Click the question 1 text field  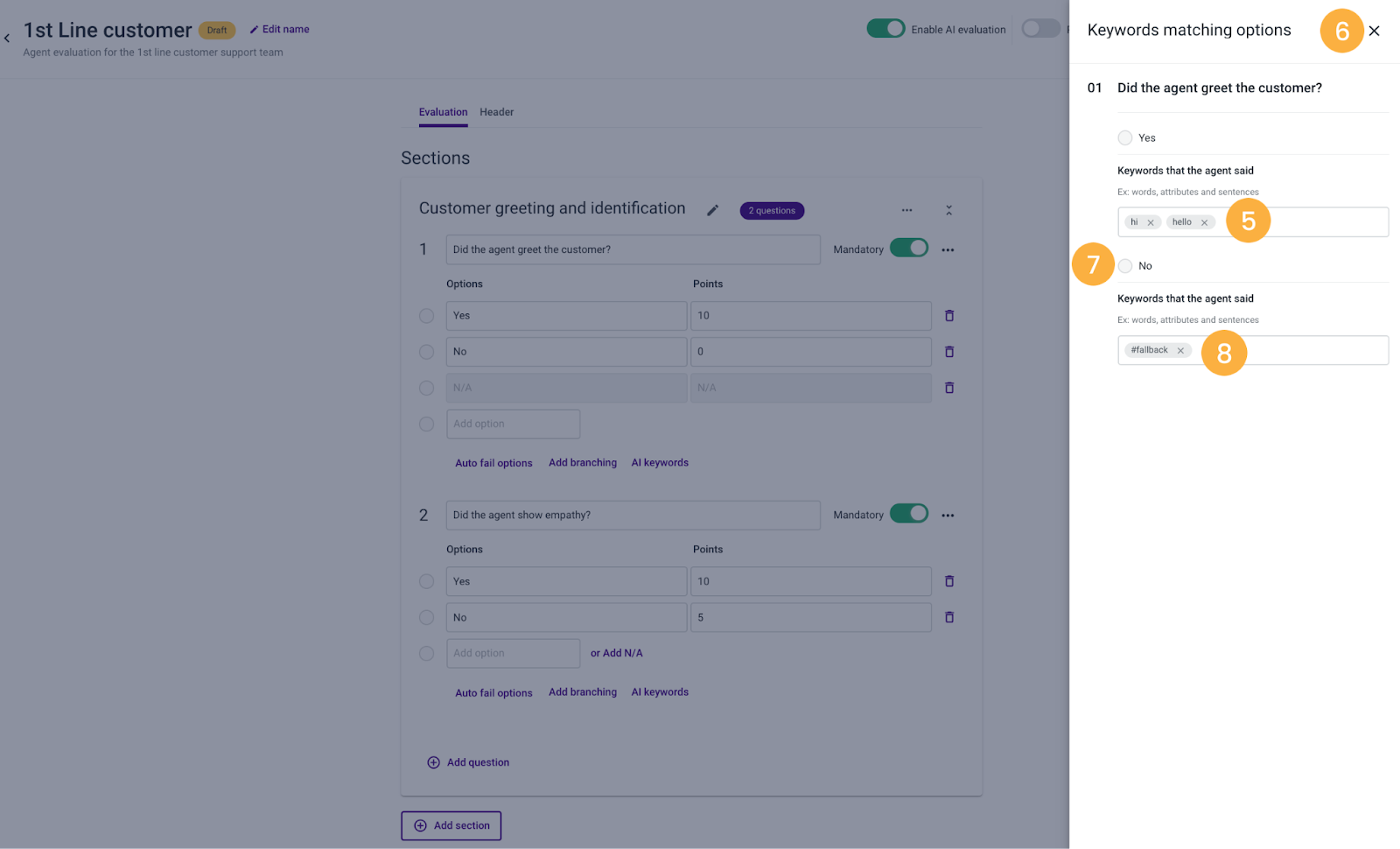click(633, 249)
